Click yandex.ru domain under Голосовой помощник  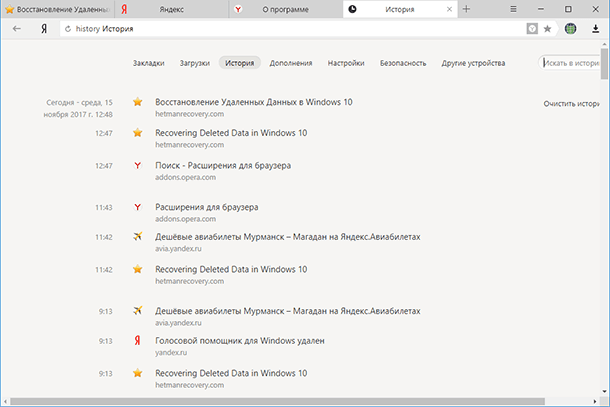tap(171, 353)
